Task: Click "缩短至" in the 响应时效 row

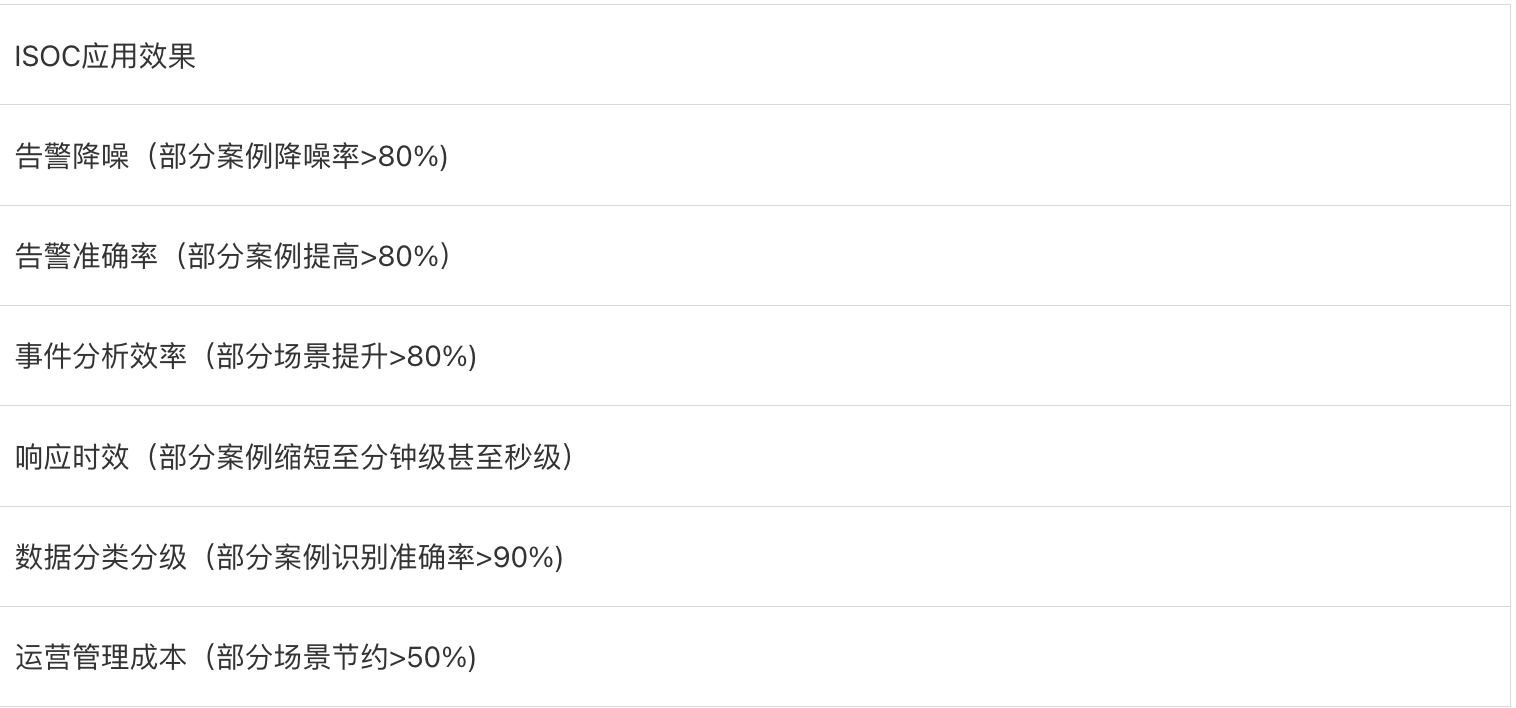Action: (372, 457)
